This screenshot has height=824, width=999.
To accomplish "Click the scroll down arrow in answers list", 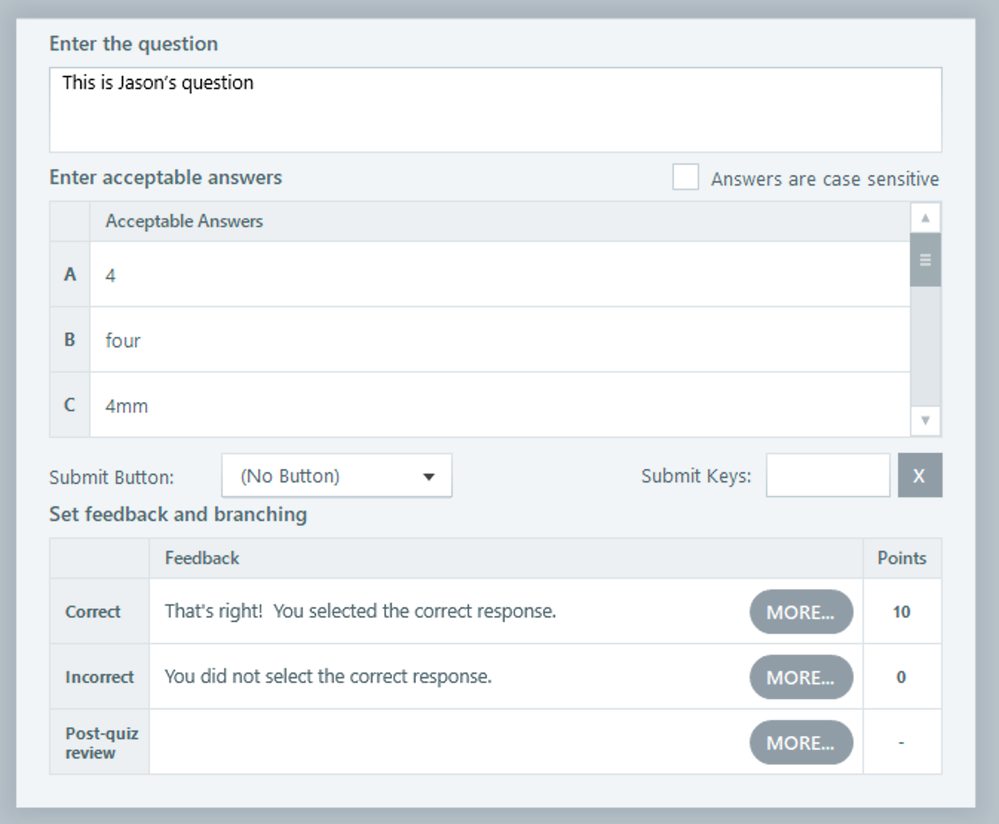I will [925, 421].
